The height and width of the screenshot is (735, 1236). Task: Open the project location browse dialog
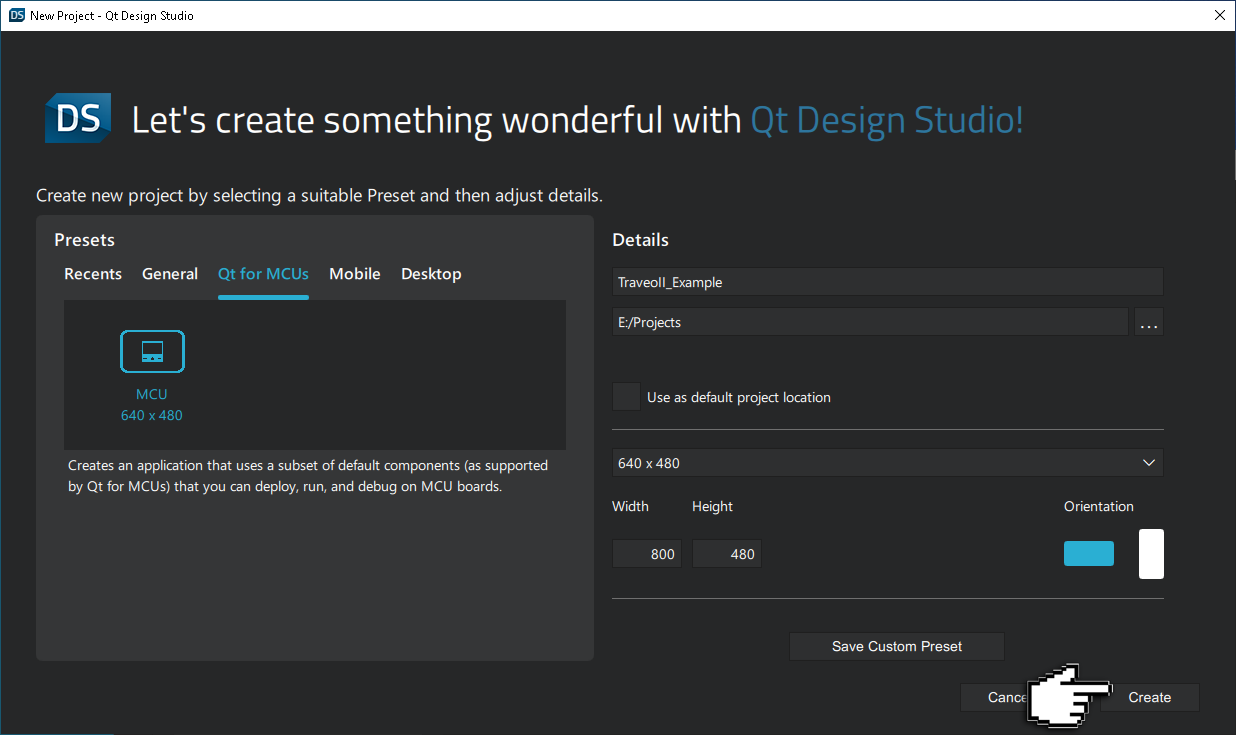tap(1148, 321)
